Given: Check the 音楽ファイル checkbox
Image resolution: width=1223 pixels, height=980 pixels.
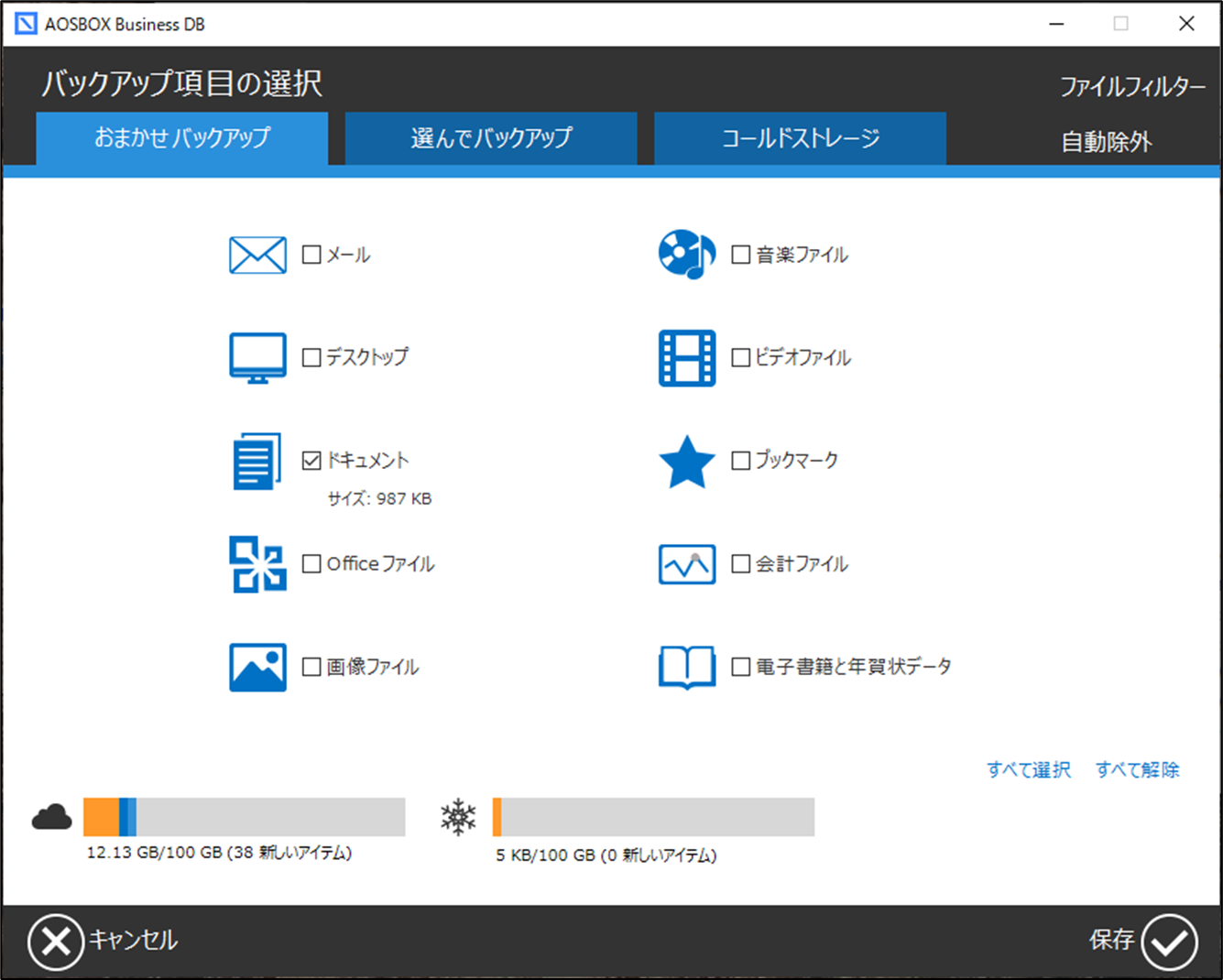Looking at the screenshot, I should point(741,255).
